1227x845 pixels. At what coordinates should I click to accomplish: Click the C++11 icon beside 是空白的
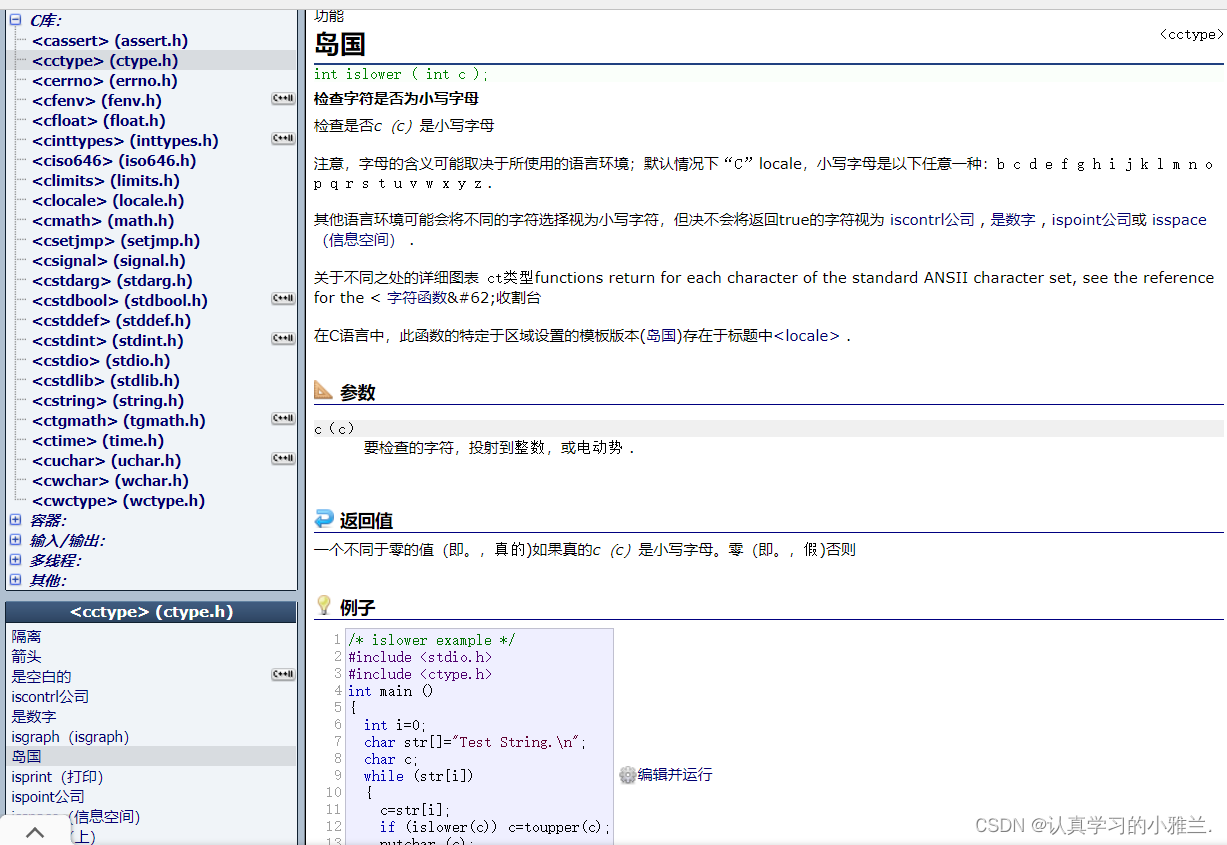(x=283, y=675)
